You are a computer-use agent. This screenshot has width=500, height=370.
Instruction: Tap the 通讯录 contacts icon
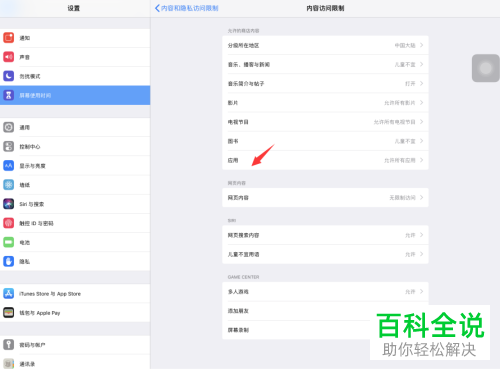click(x=9, y=364)
